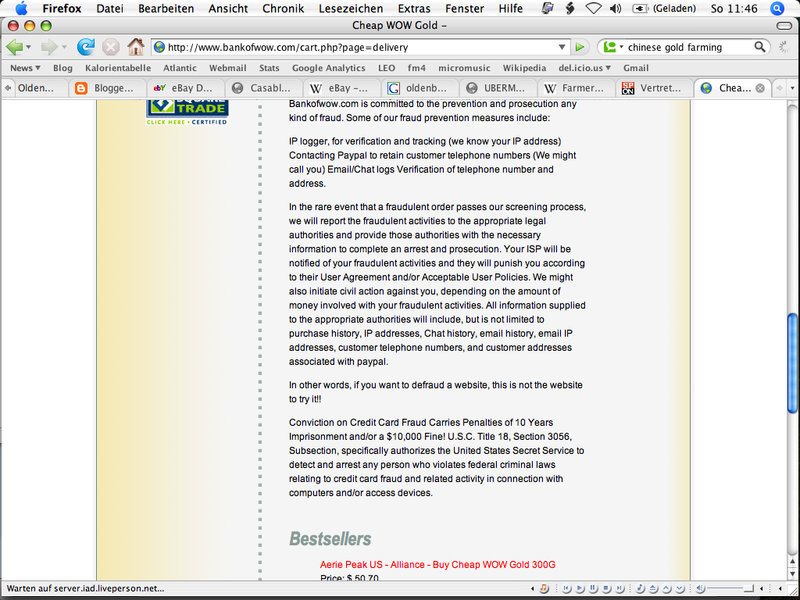Open the Wikipedia bookmark
This screenshot has width=800, height=600.
point(524,68)
